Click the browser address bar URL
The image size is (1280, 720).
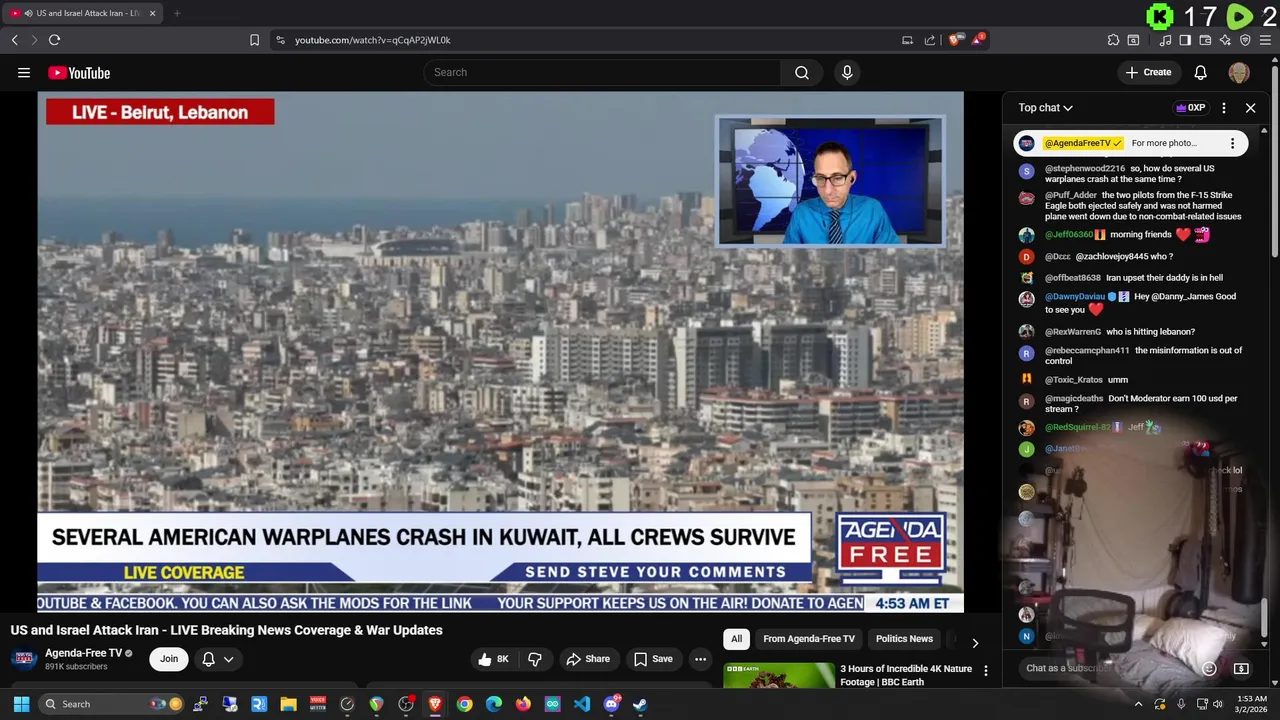(372, 40)
